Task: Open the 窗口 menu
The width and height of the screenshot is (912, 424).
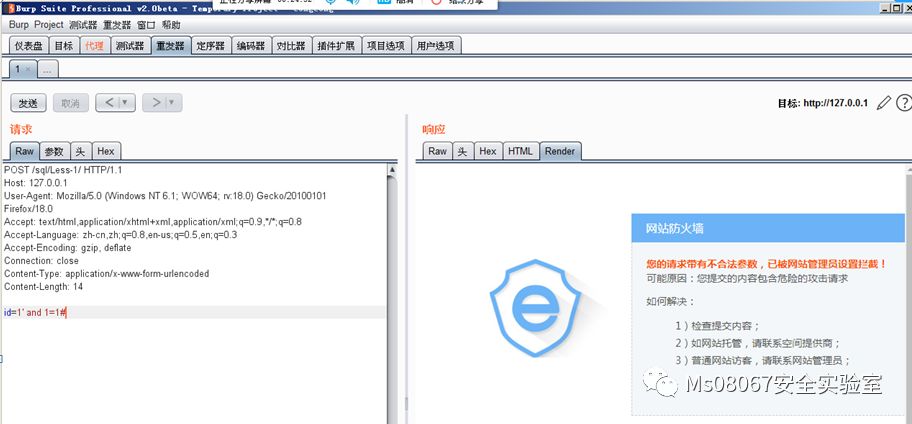Action: coord(147,25)
